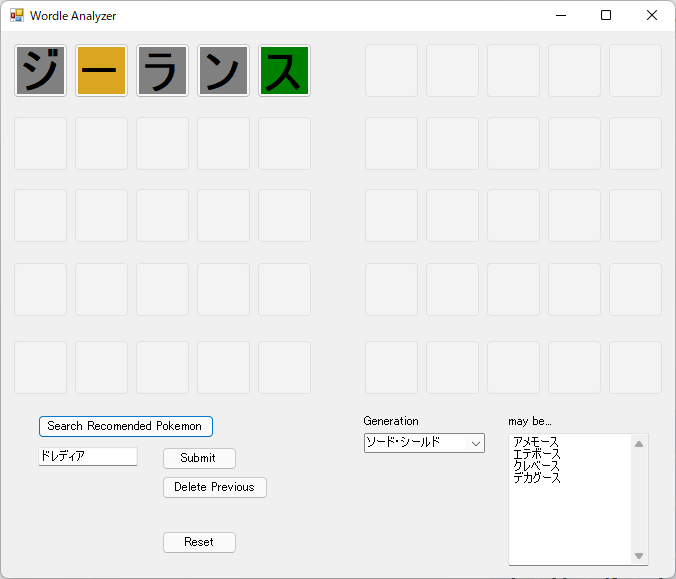Click the yellow ー letter tile
Screen dimensions: 676x579
101,71
